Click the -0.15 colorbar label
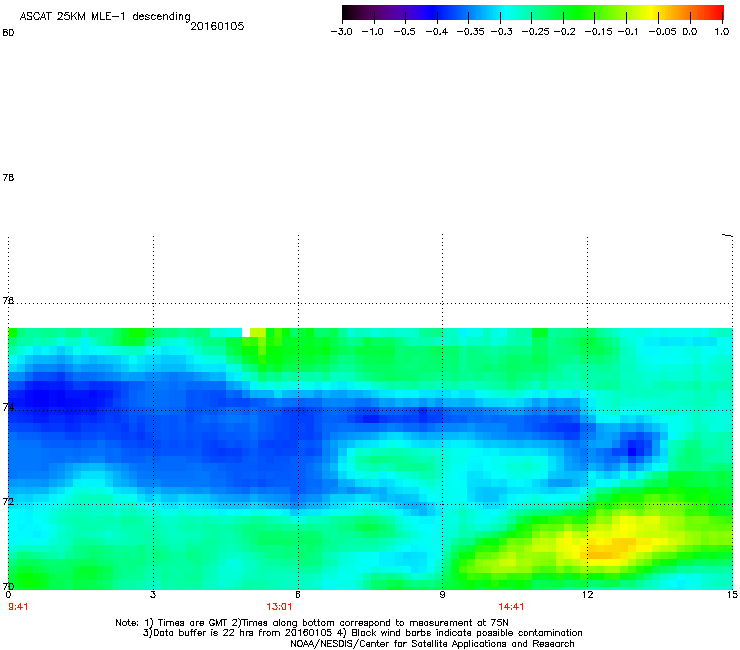This screenshot has width=740, height=650. [x=598, y=32]
